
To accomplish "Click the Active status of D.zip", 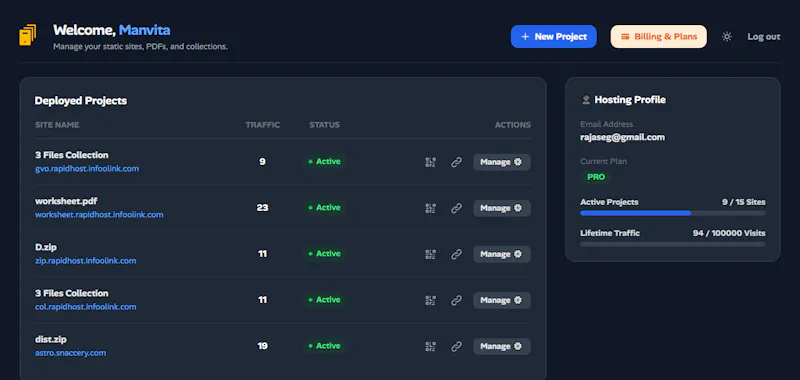I will pyautogui.click(x=324, y=254).
